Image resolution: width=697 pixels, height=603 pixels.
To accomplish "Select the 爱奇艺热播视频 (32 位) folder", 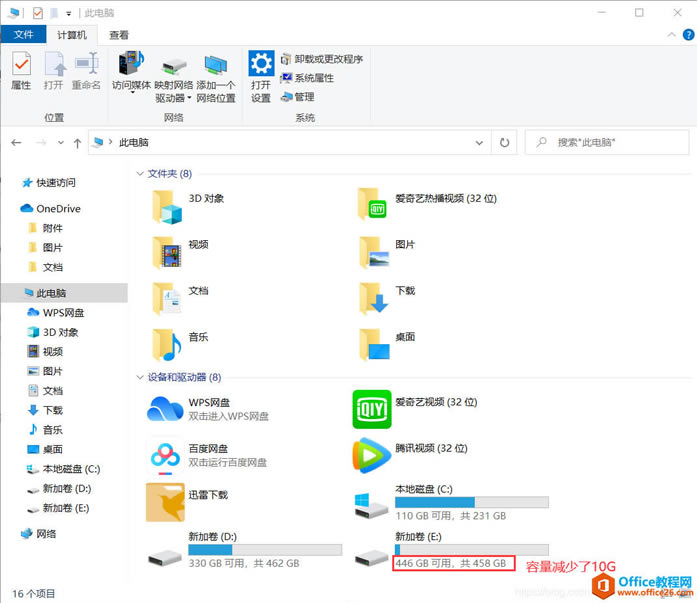I will pos(428,205).
